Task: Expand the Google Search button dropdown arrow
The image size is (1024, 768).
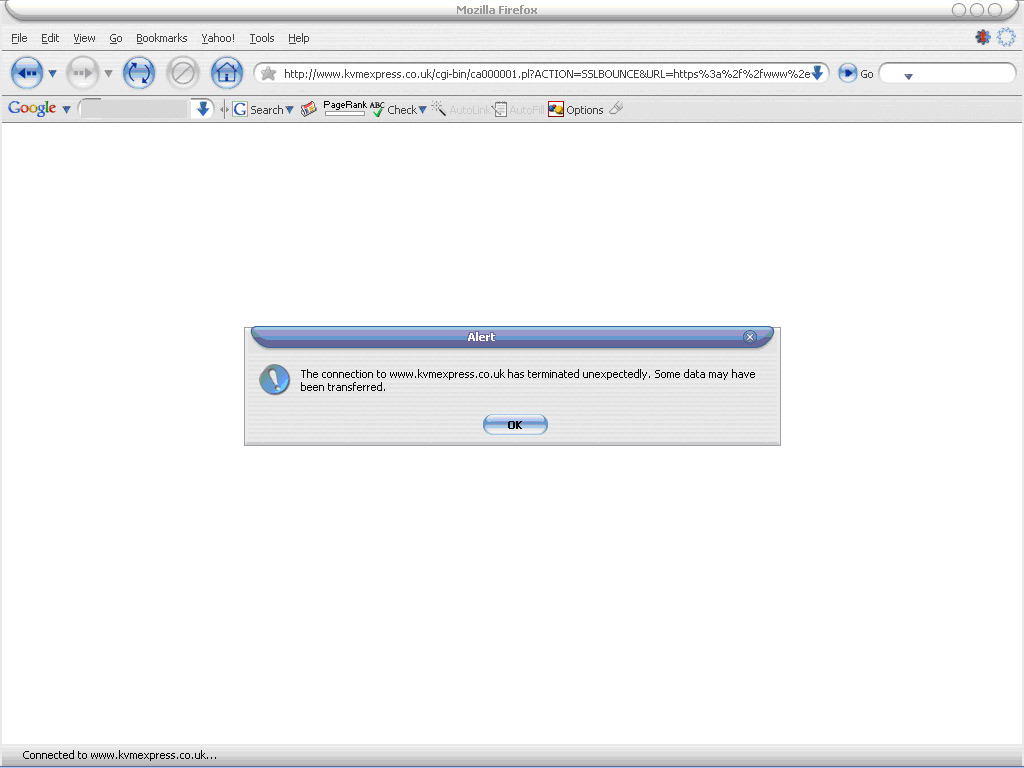Action: (290, 110)
